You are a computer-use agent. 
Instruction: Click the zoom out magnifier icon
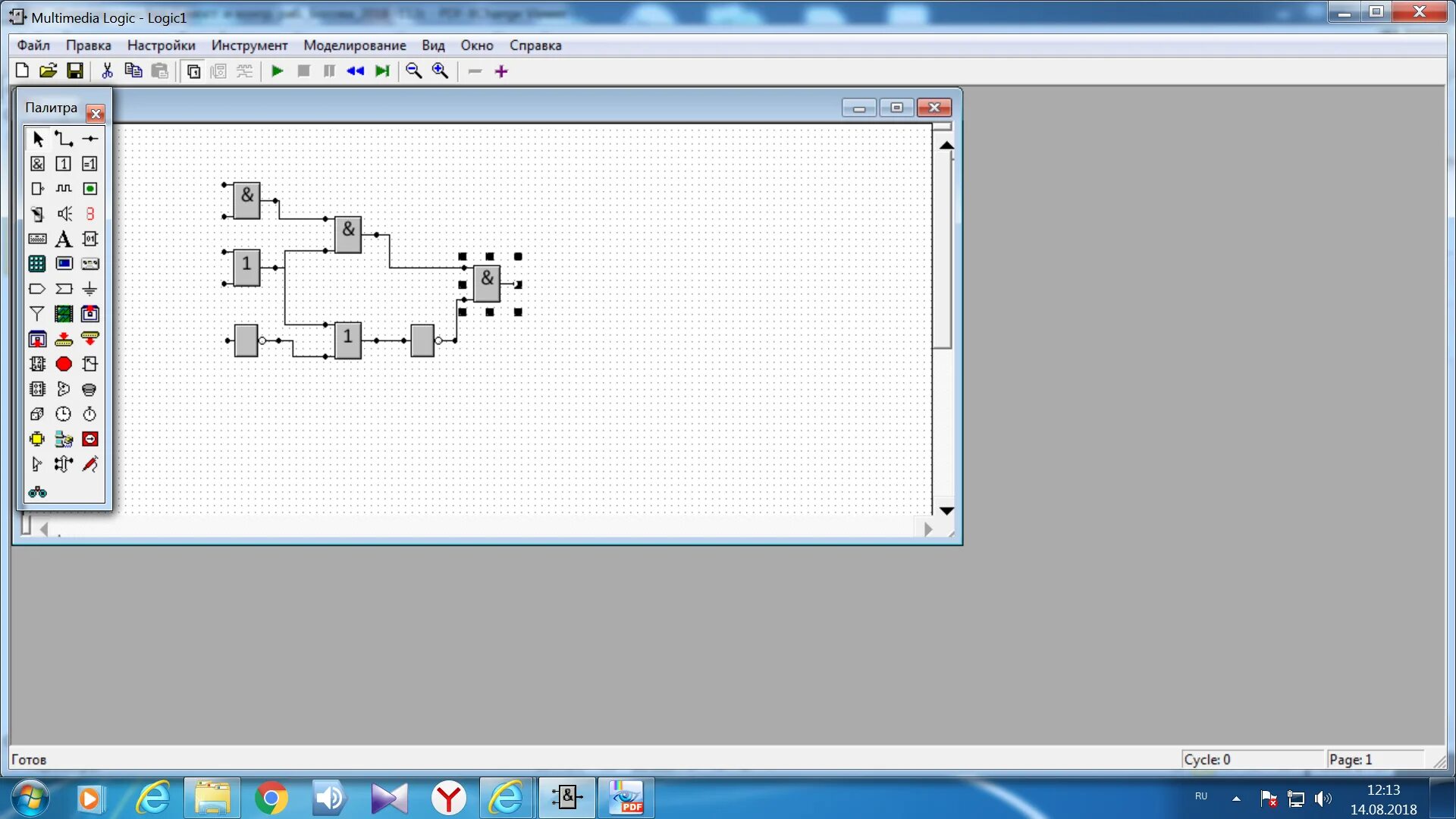413,71
